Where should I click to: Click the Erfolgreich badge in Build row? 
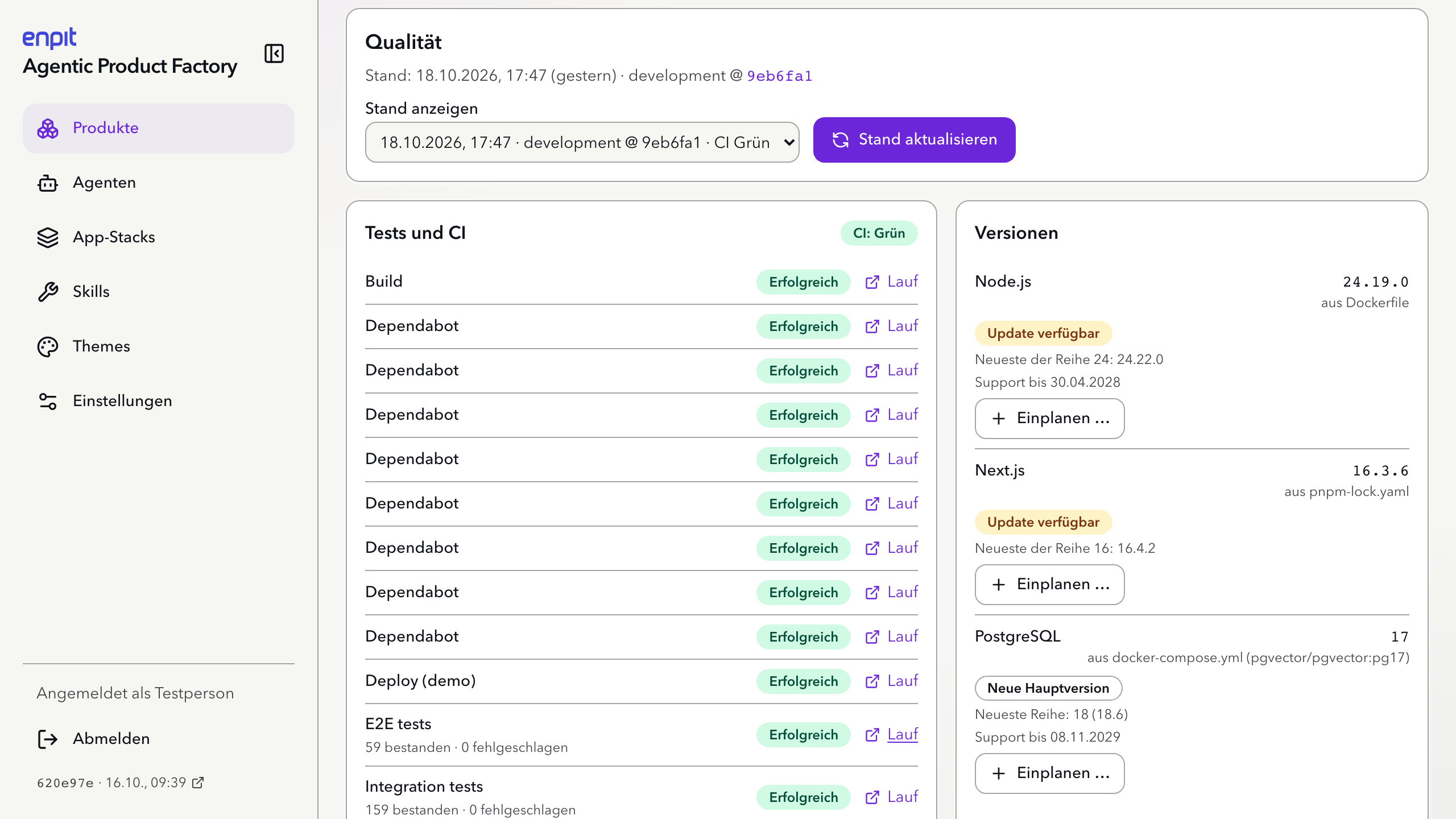pos(803,282)
